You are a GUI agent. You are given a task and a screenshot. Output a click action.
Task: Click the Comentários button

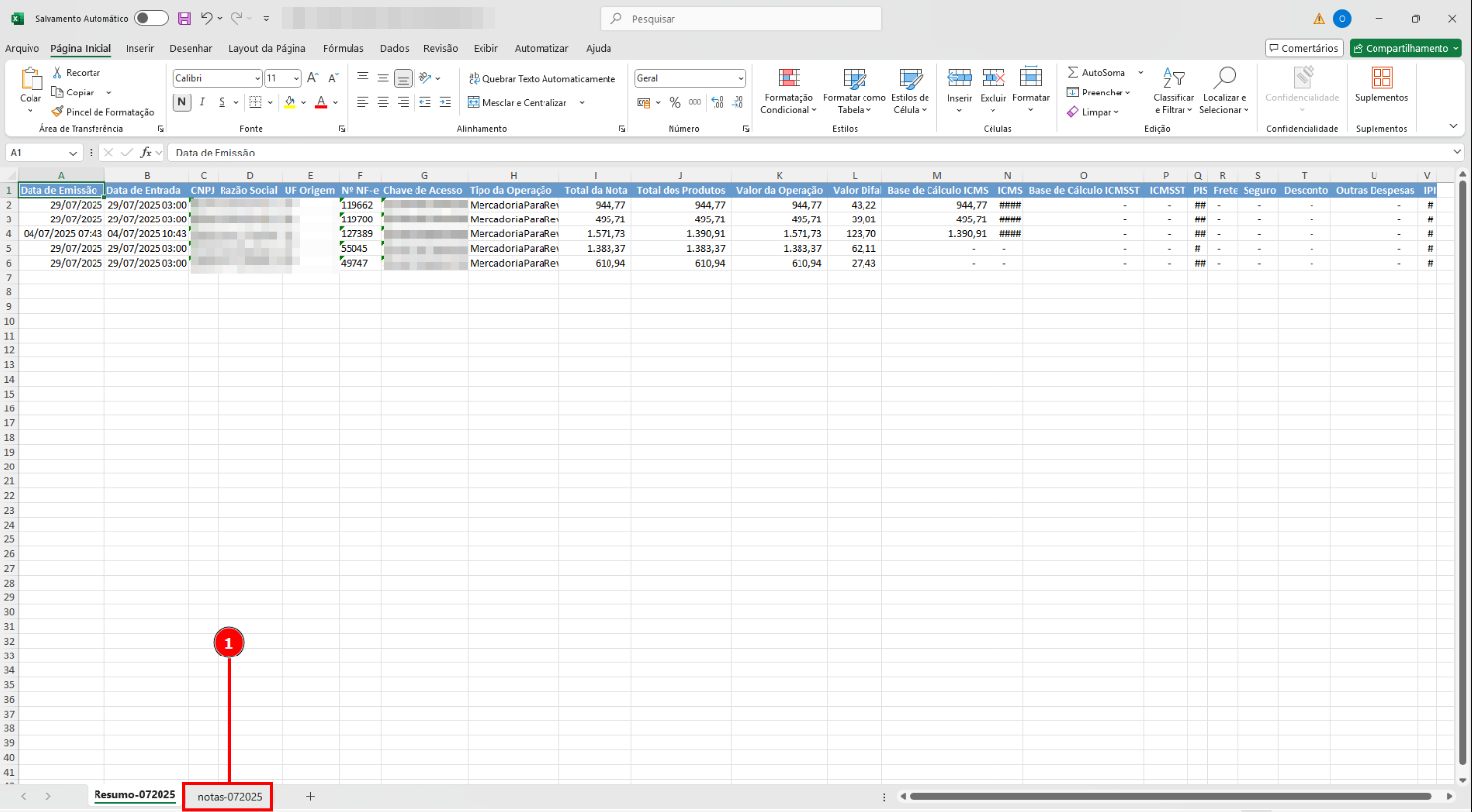pos(1304,48)
